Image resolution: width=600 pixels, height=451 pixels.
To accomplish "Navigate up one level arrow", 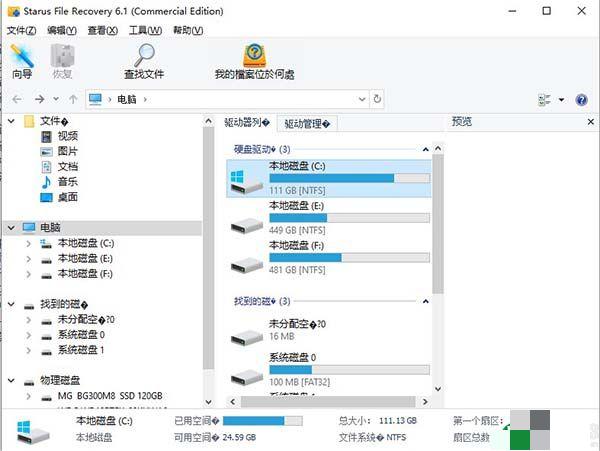I will click(x=73, y=99).
